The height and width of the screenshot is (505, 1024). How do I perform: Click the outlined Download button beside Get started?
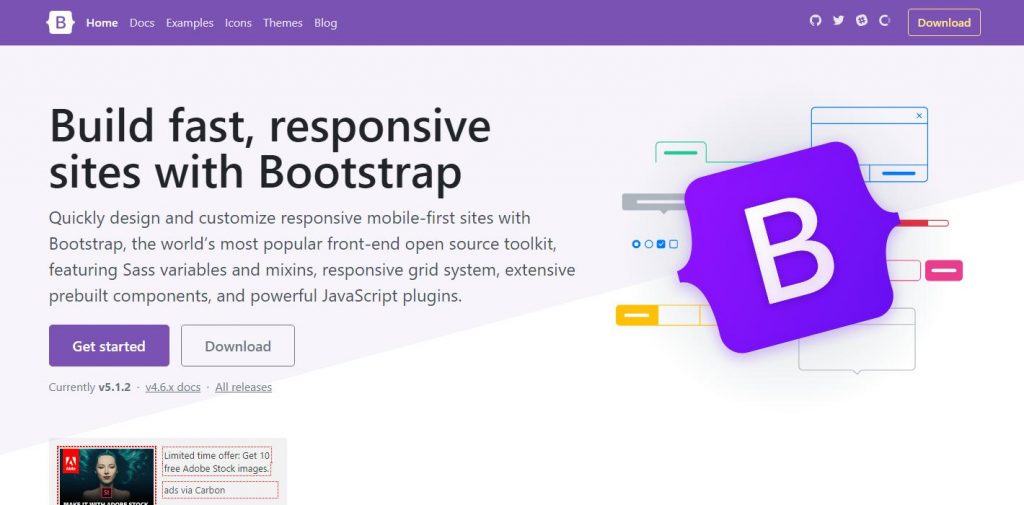(x=238, y=346)
